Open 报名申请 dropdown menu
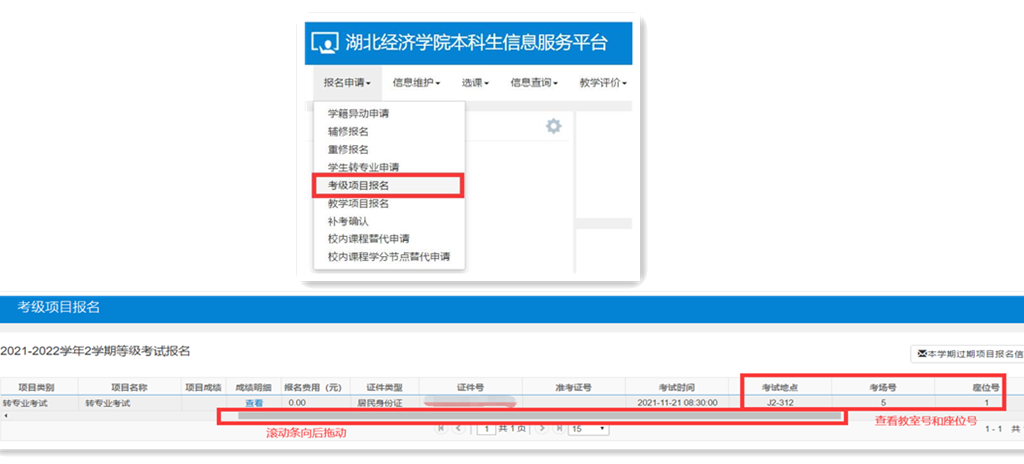1024x464 pixels. (347, 83)
